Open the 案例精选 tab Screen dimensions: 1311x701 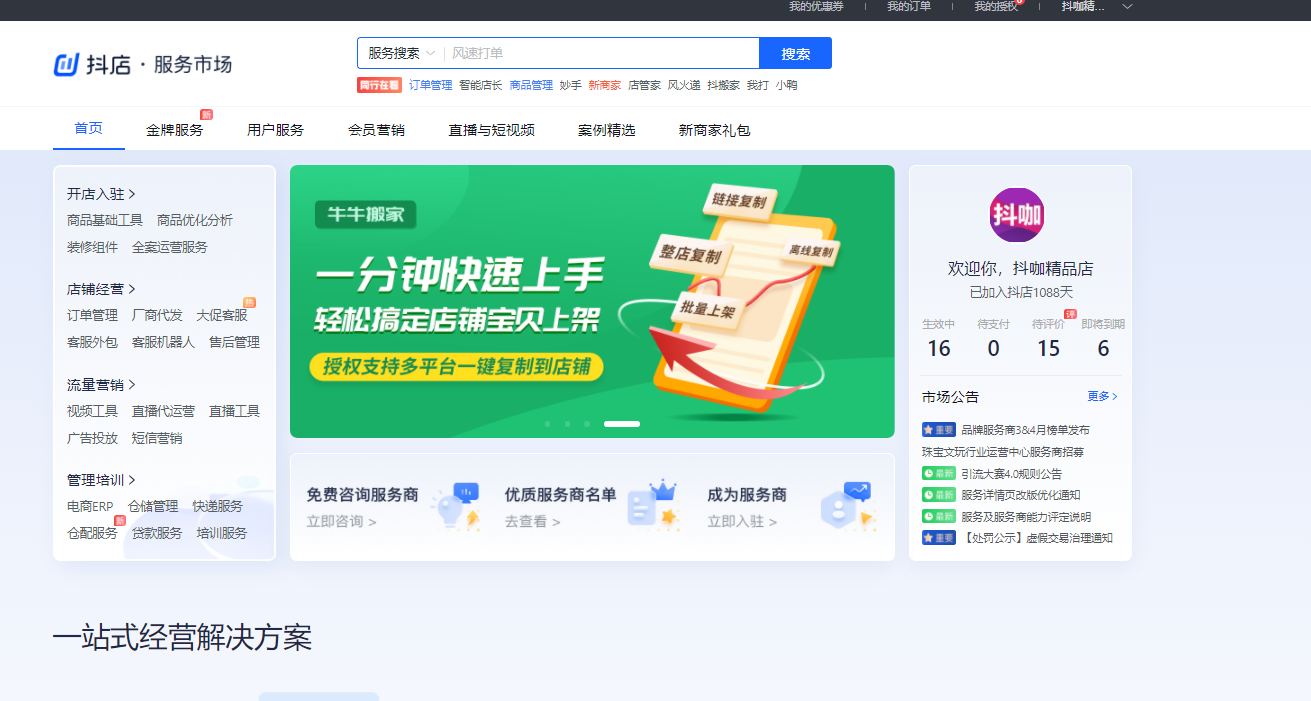(x=606, y=130)
